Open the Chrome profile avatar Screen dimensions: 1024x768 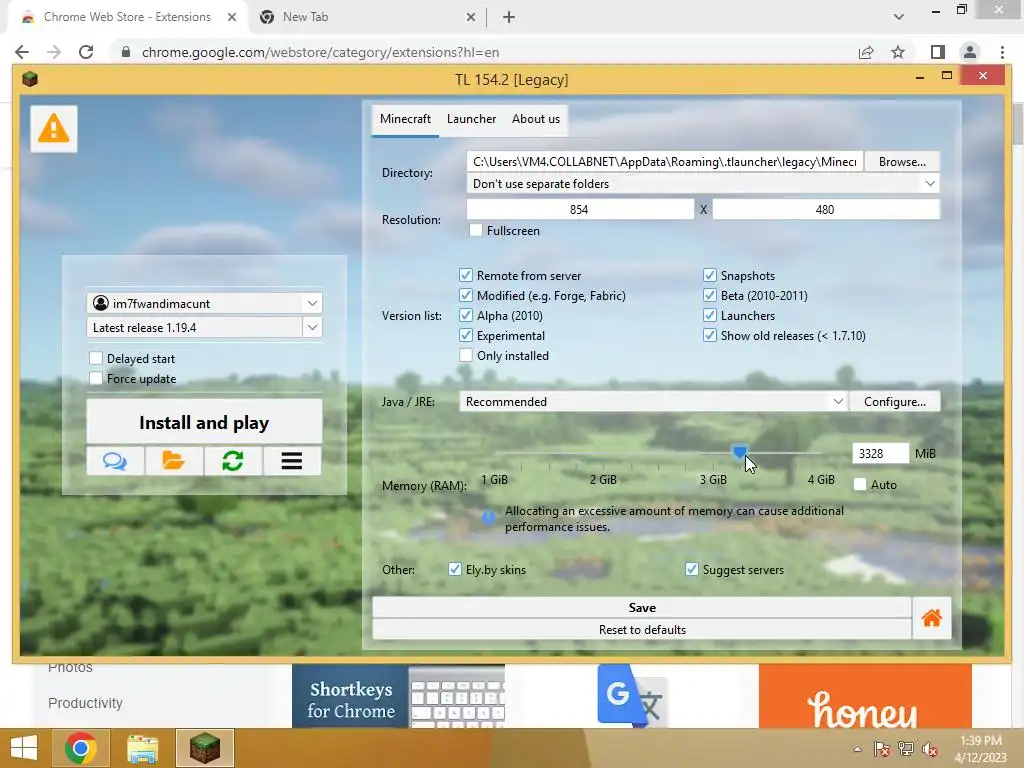coord(970,52)
